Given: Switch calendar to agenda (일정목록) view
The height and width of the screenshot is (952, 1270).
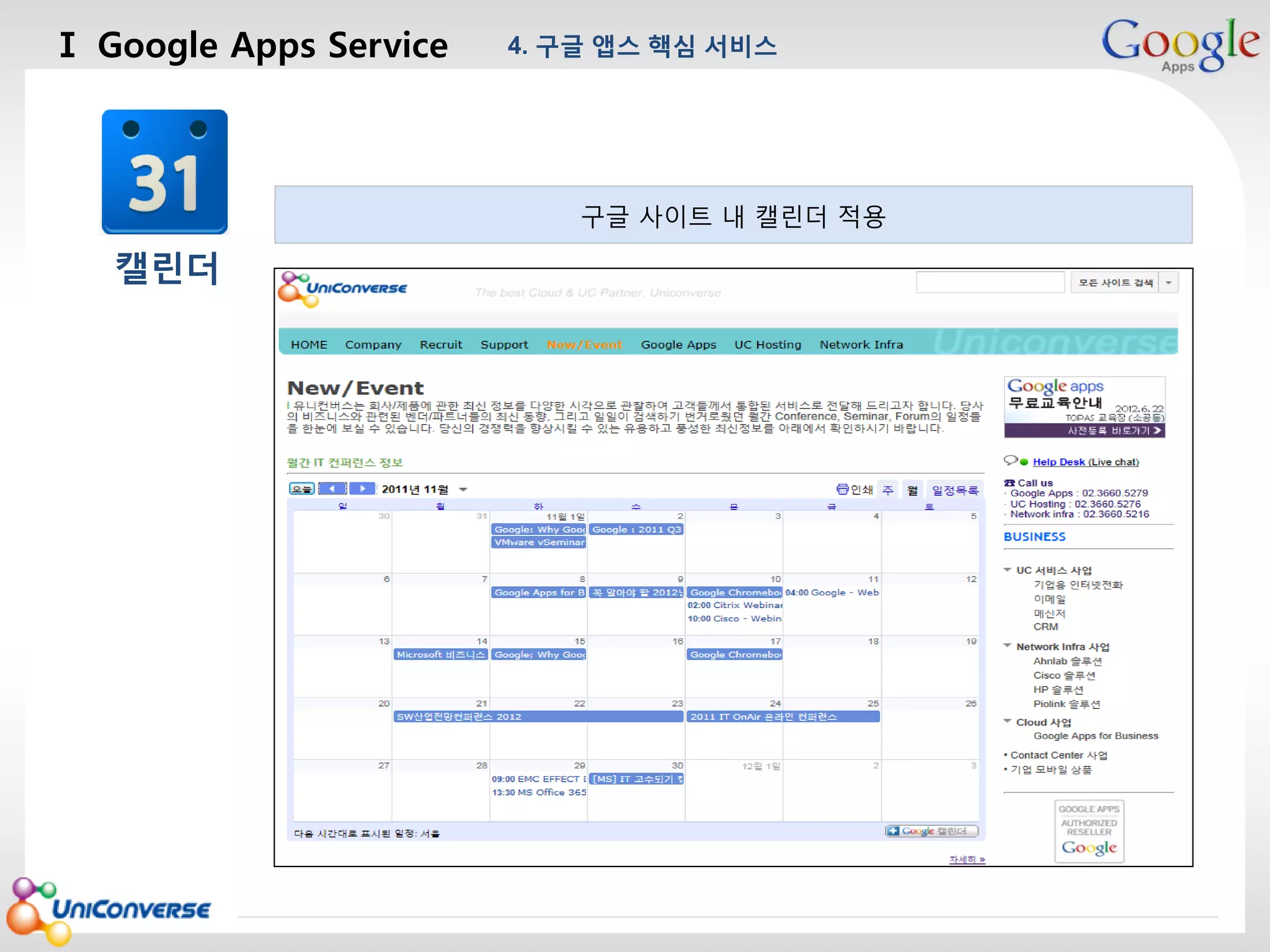Looking at the screenshot, I should pos(955,490).
